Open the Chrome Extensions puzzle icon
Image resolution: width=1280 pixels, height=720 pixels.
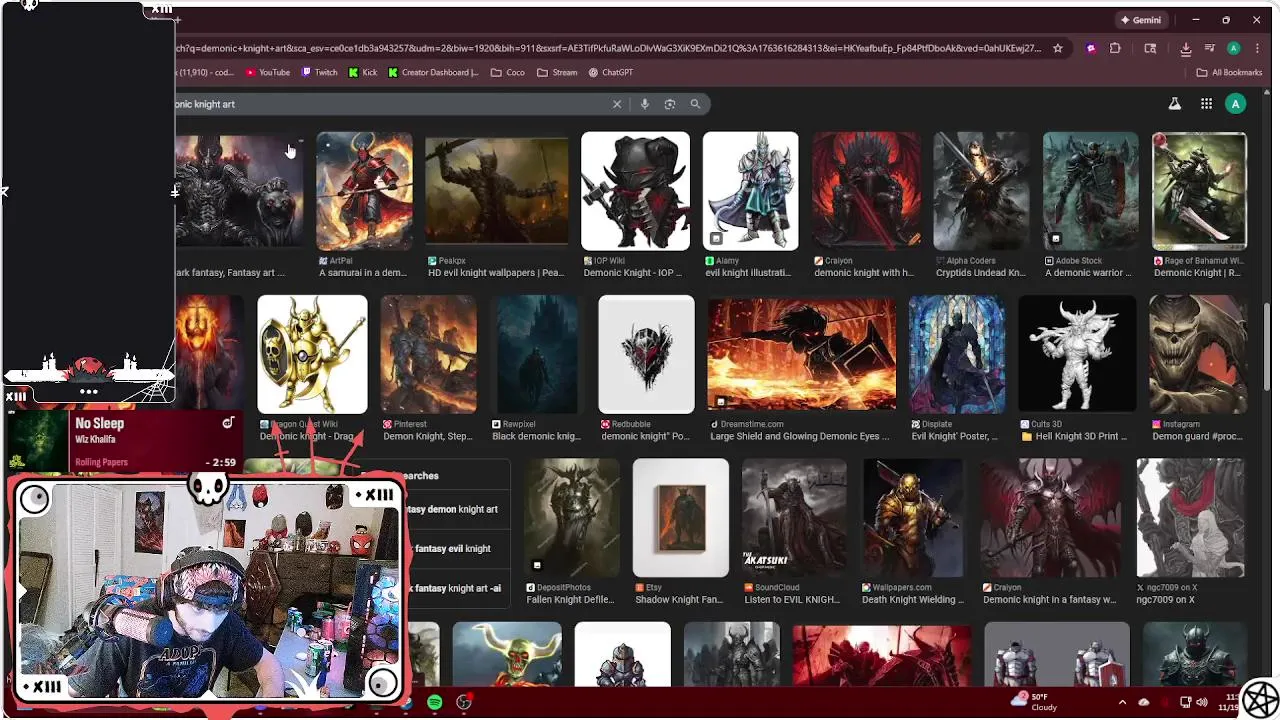click(1115, 48)
